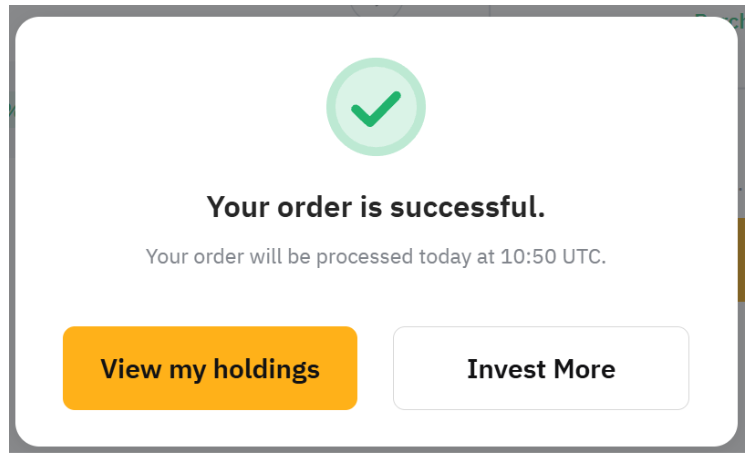Click the orange strip behind the dialog's right edge
Screen dimensions: 748x454
[x=742, y=260]
